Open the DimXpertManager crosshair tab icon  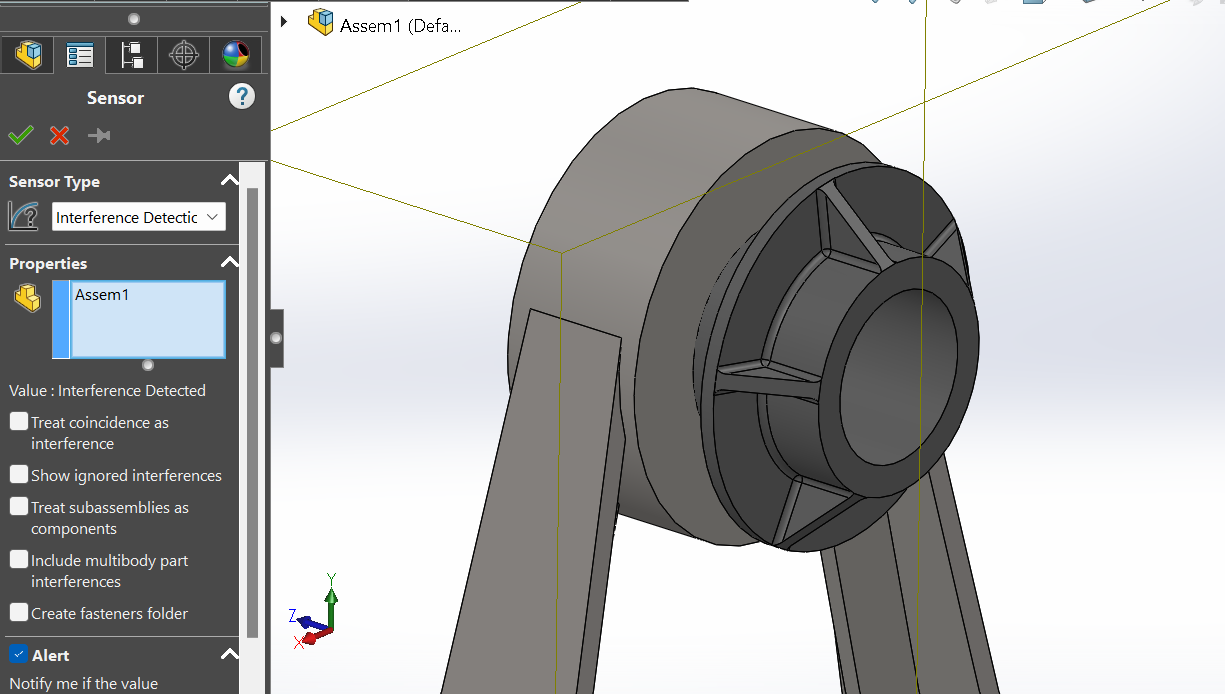(x=184, y=55)
